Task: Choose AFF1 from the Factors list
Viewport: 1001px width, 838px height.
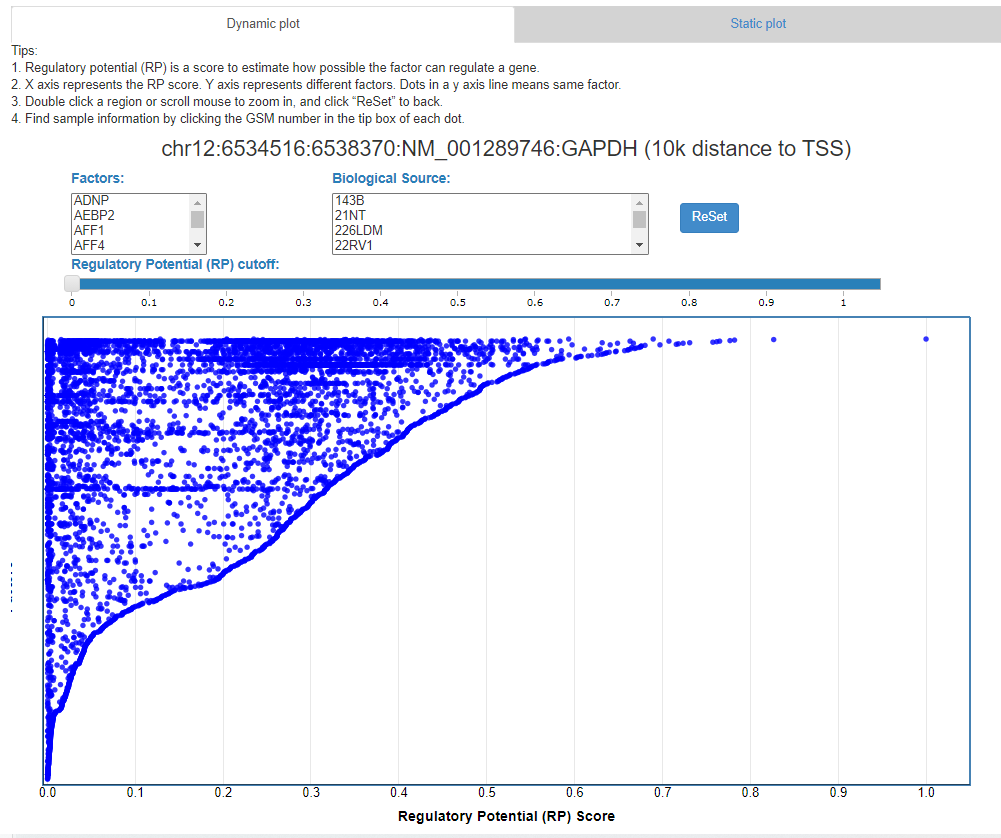Action: click(x=130, y=230)
